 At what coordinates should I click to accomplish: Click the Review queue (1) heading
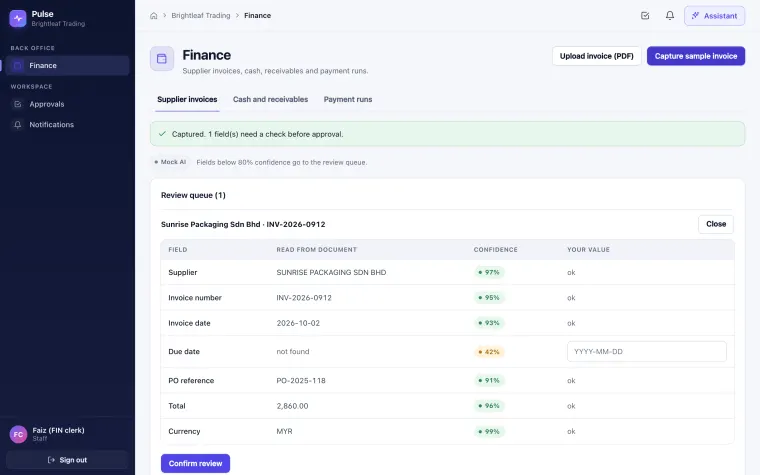pos(193,195)
